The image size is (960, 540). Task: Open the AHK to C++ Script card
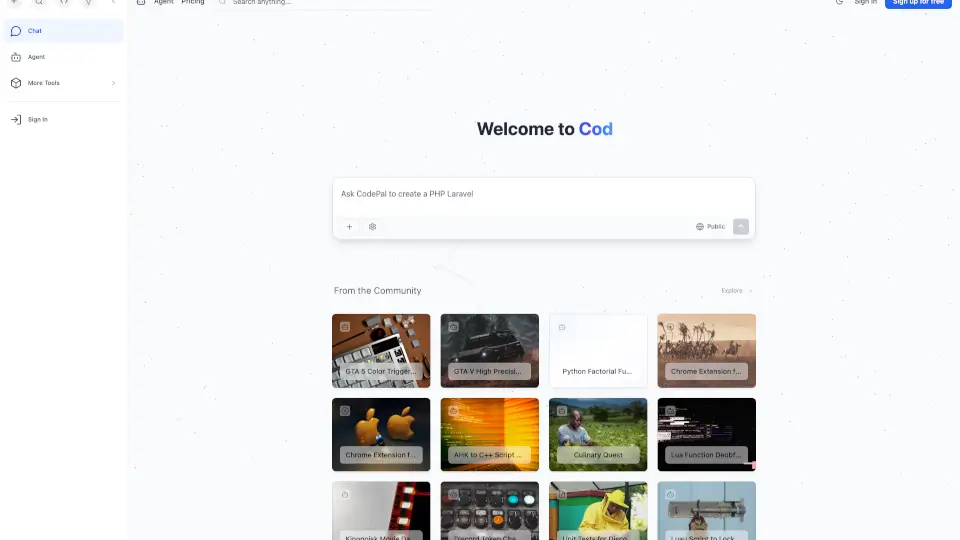tap(489, 434)
